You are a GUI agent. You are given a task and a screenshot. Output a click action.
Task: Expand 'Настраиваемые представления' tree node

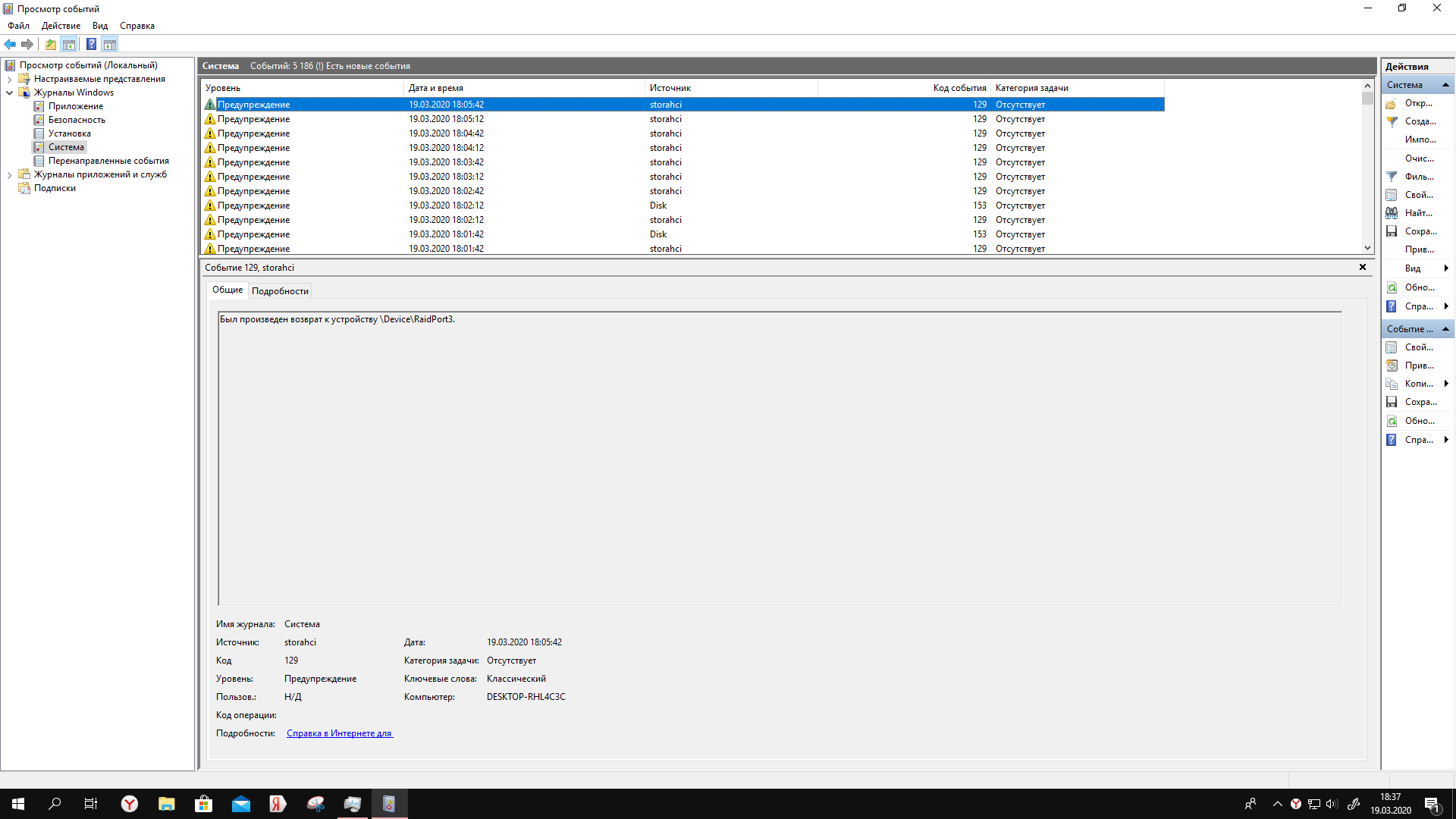pyautogui.click(x=9, y=79)
